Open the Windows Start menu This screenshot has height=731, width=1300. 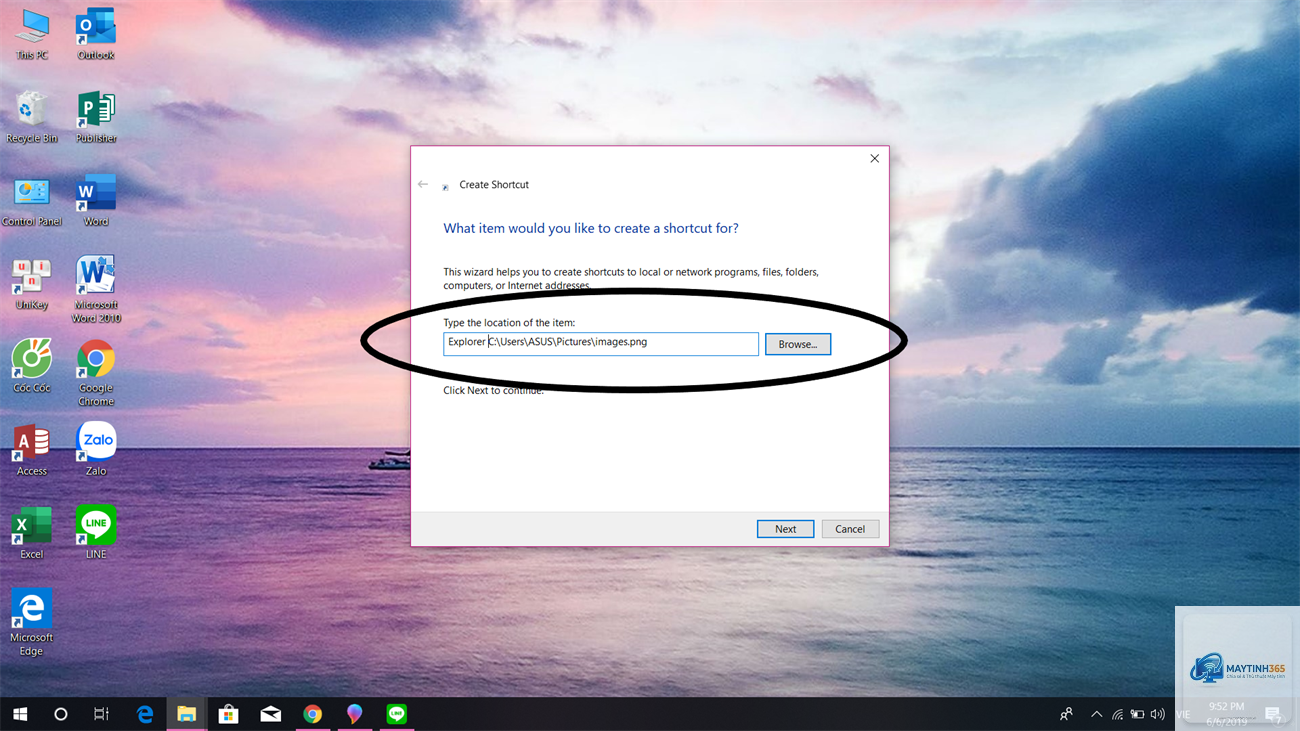pyautogui.click(x=20, y=714)
